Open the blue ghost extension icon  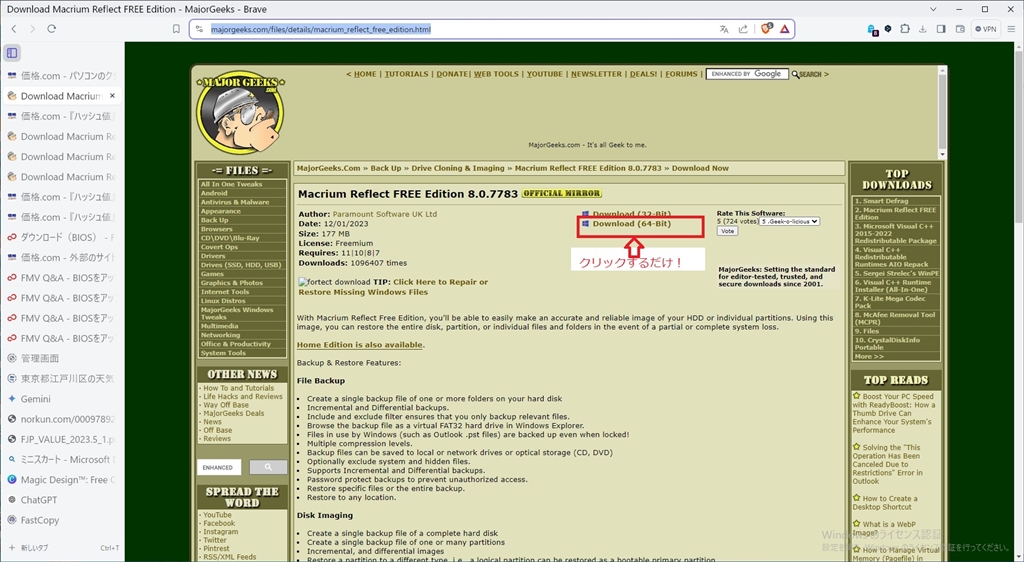872,29
